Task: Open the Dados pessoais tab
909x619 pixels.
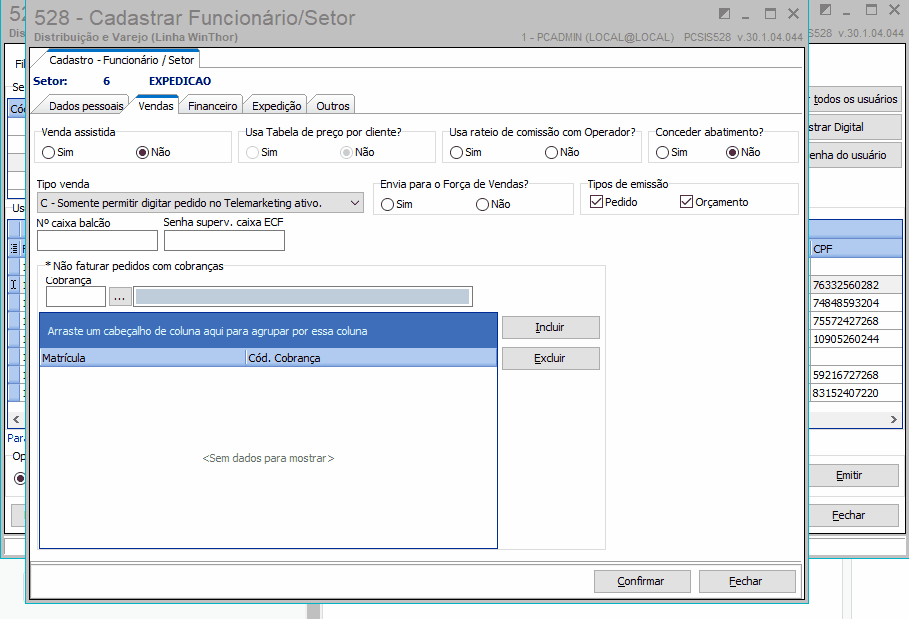Action: tap(85, 105)
